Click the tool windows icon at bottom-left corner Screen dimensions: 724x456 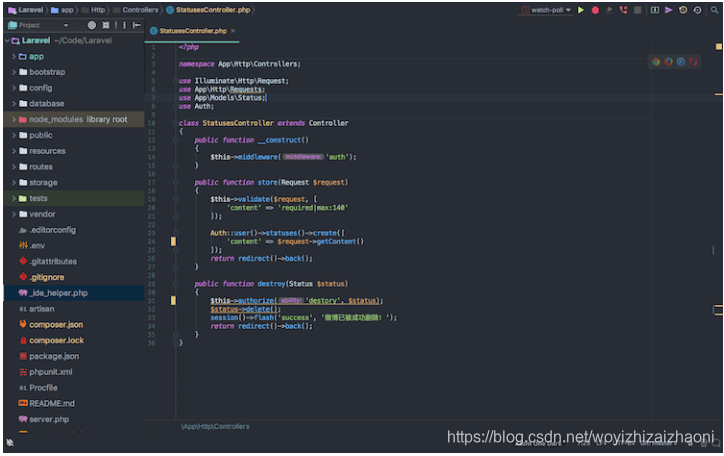10,443
